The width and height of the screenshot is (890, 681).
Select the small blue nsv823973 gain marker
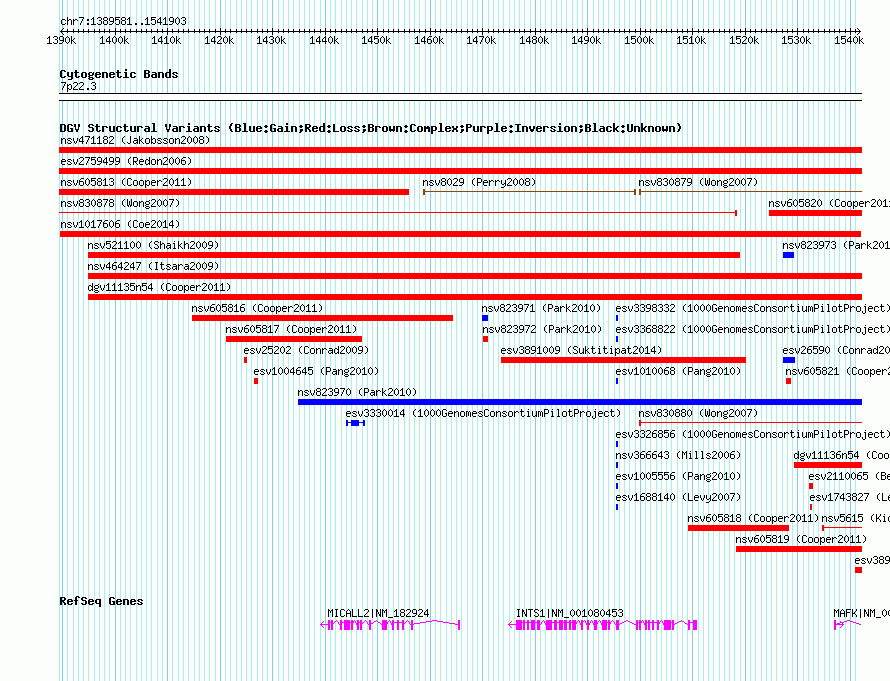788,255
